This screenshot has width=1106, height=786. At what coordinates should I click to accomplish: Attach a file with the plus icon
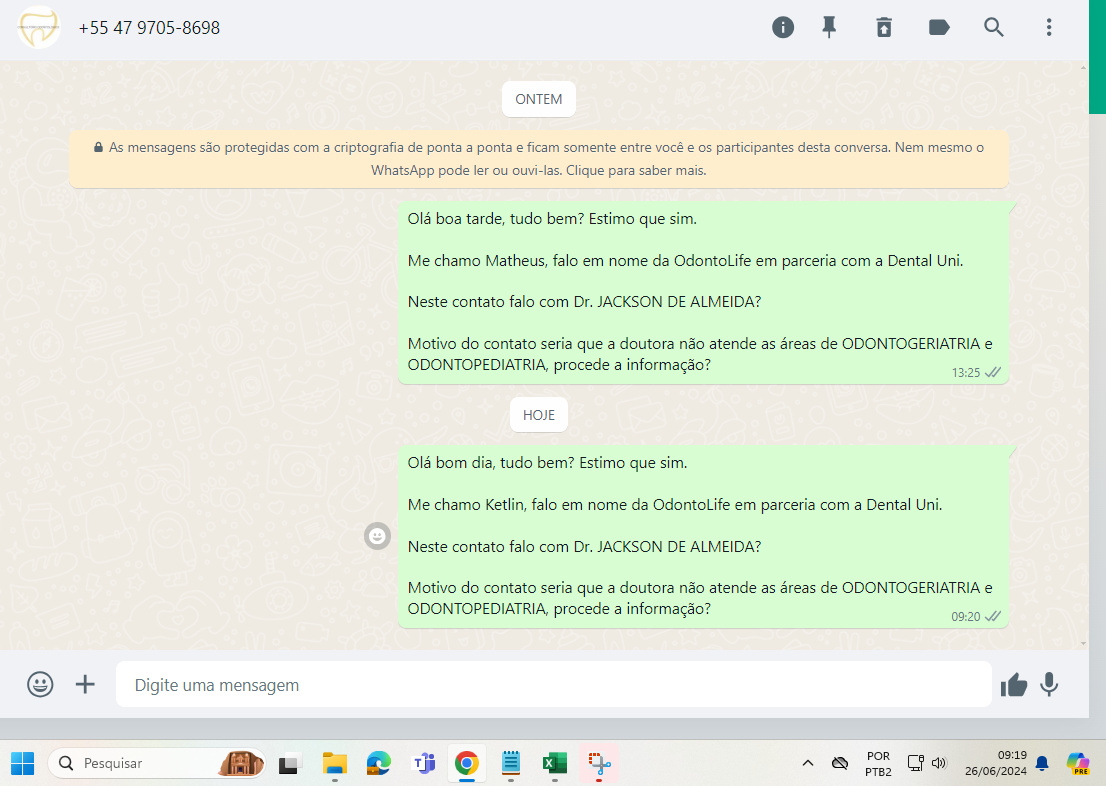(85, 684)
